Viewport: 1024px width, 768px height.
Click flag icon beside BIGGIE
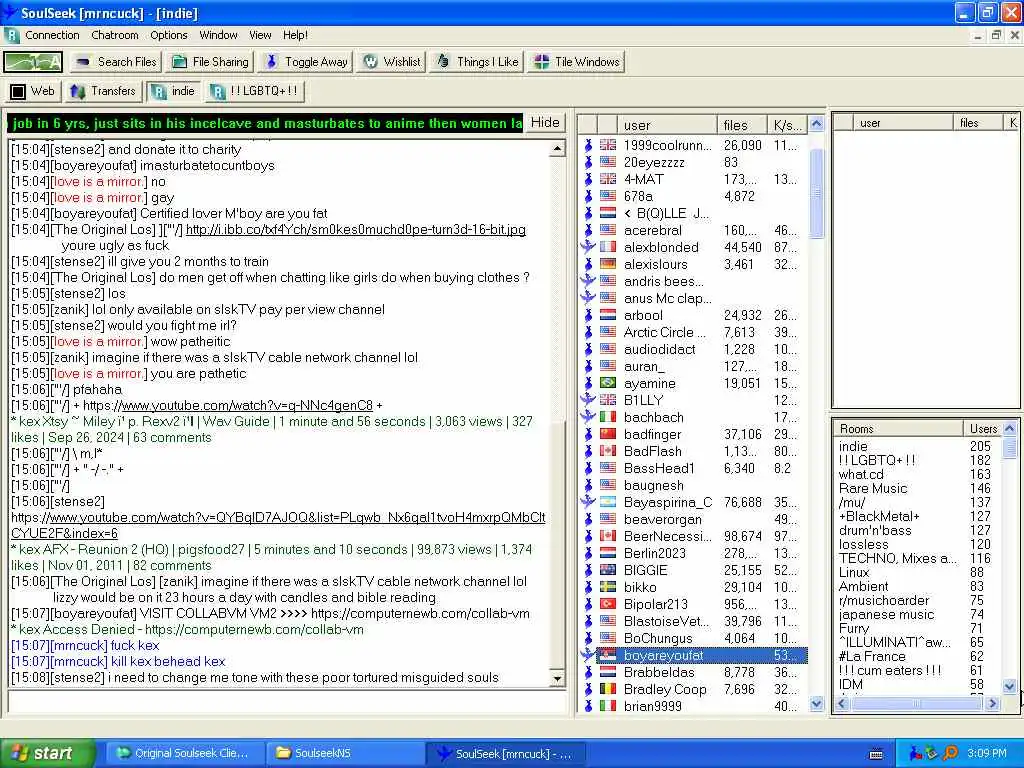coord(608,569)
